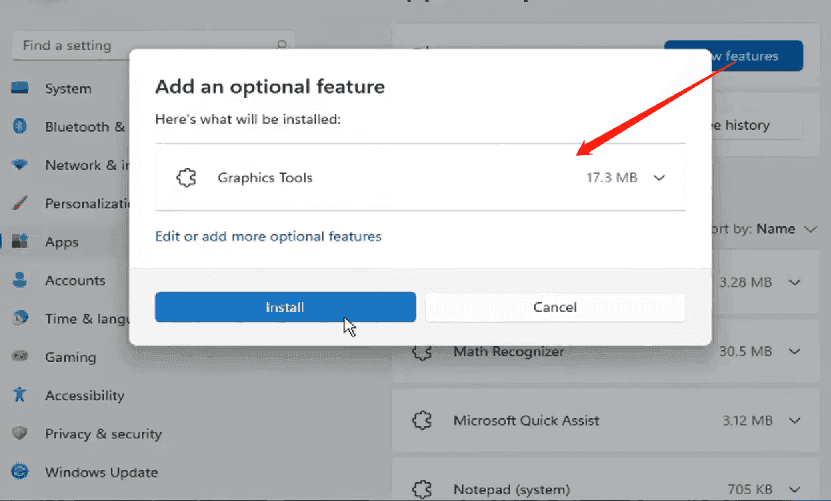Open the Sort by Name dropdown
Screen dimensions: 831x501
coord(764,228)
